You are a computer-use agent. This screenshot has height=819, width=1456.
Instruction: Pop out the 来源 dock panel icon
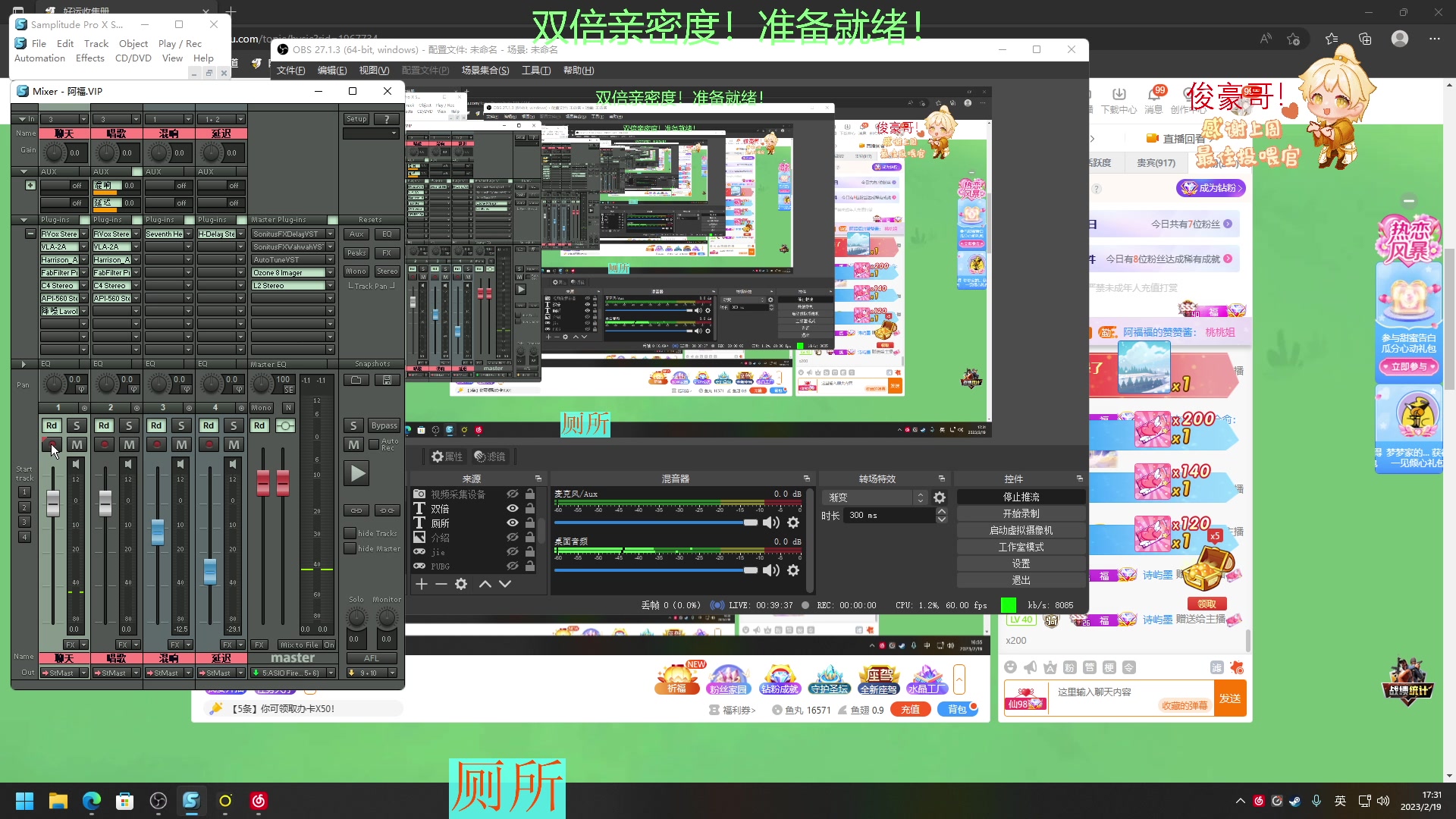point(538,479)
